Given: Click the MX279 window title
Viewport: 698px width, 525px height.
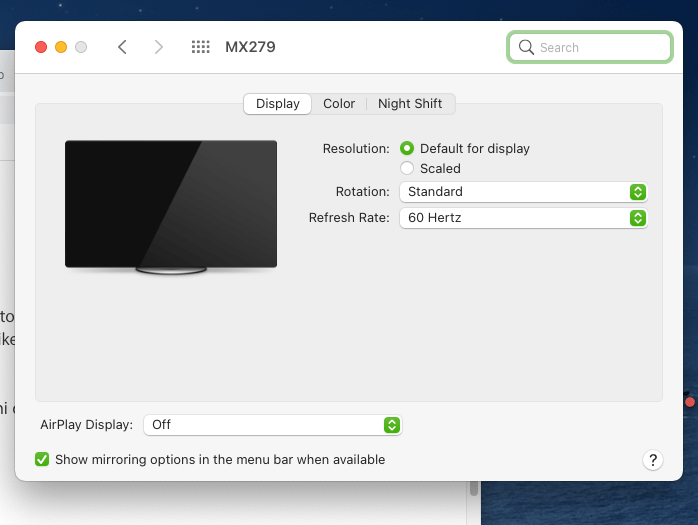Looking at the screenshot, I should click(250, 47).
